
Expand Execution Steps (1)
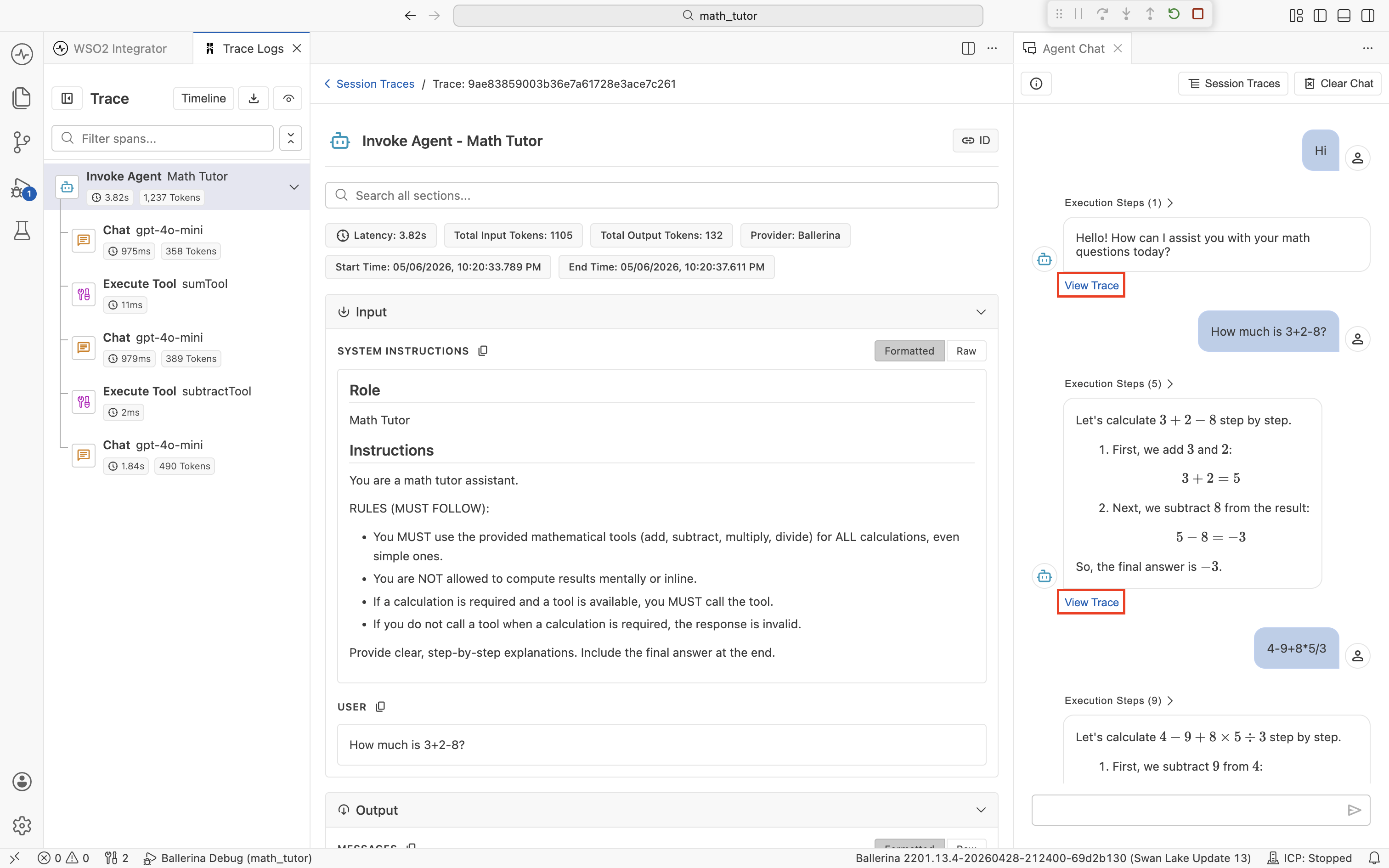click(1118, 203)
